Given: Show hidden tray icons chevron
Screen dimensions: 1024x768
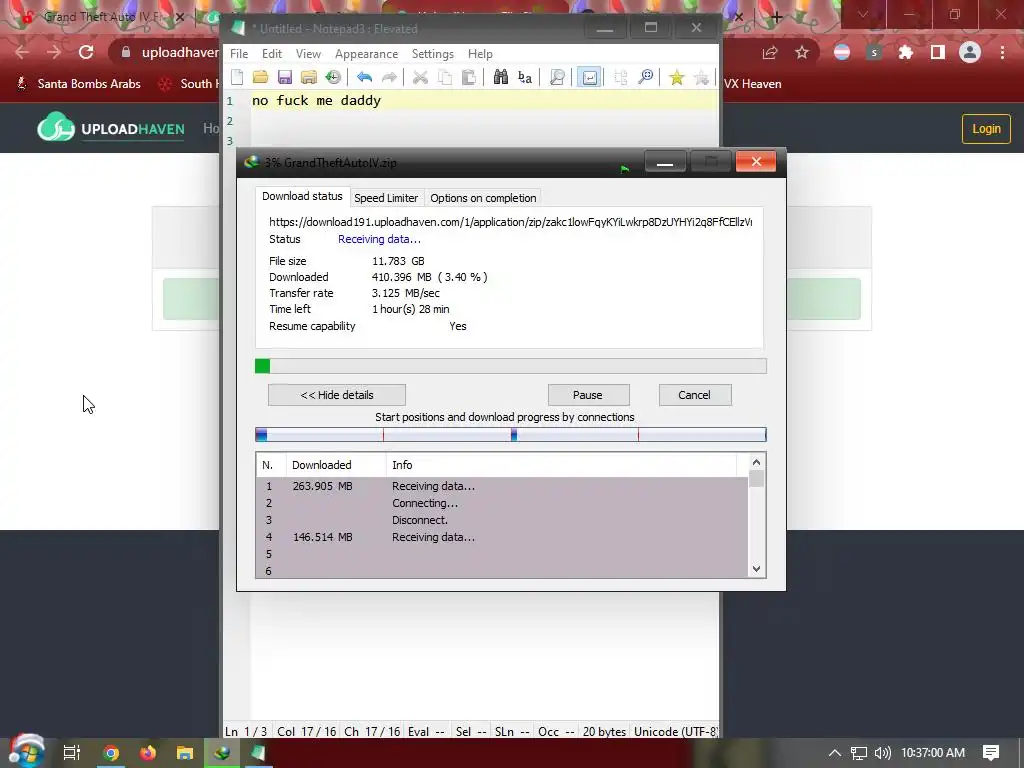Looking at the screenshot, I should point(835,753).
